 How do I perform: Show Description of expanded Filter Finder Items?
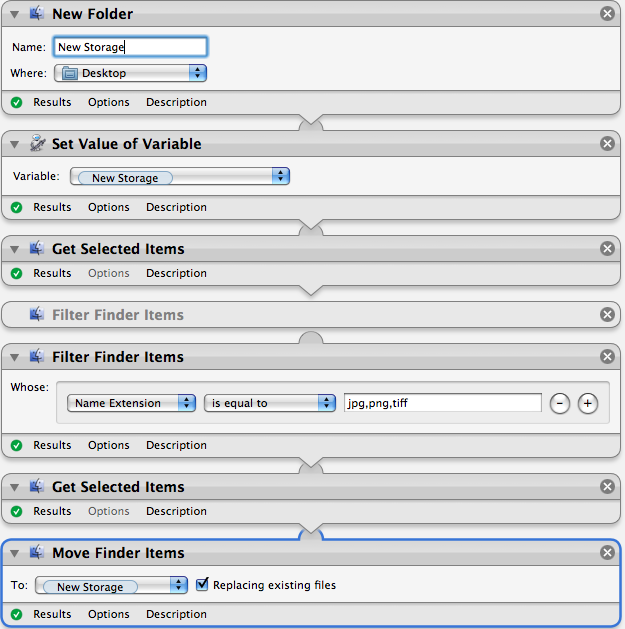click(176, 445)
